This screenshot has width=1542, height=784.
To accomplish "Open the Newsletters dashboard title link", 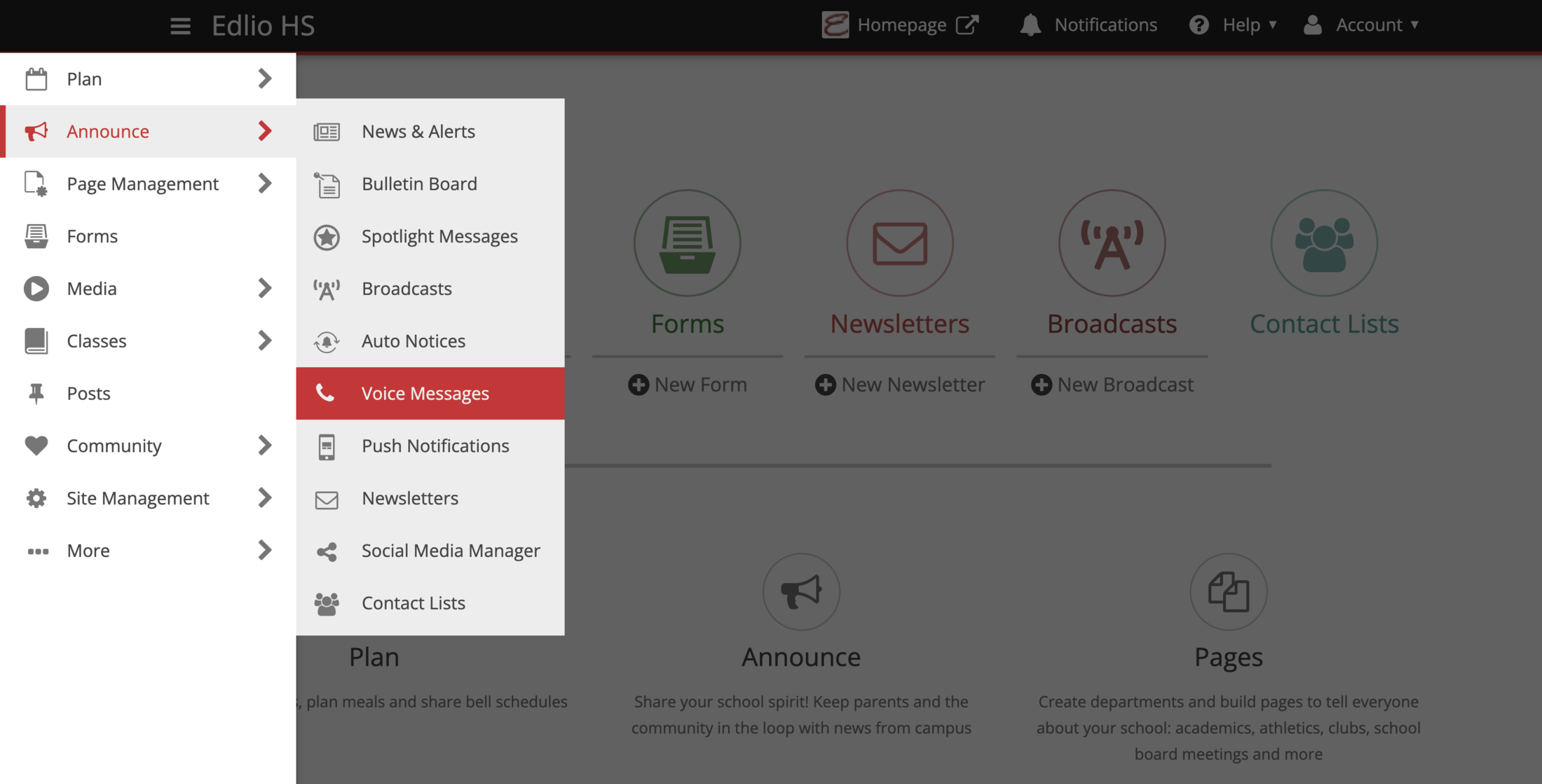I will click(x=900, y=324).
